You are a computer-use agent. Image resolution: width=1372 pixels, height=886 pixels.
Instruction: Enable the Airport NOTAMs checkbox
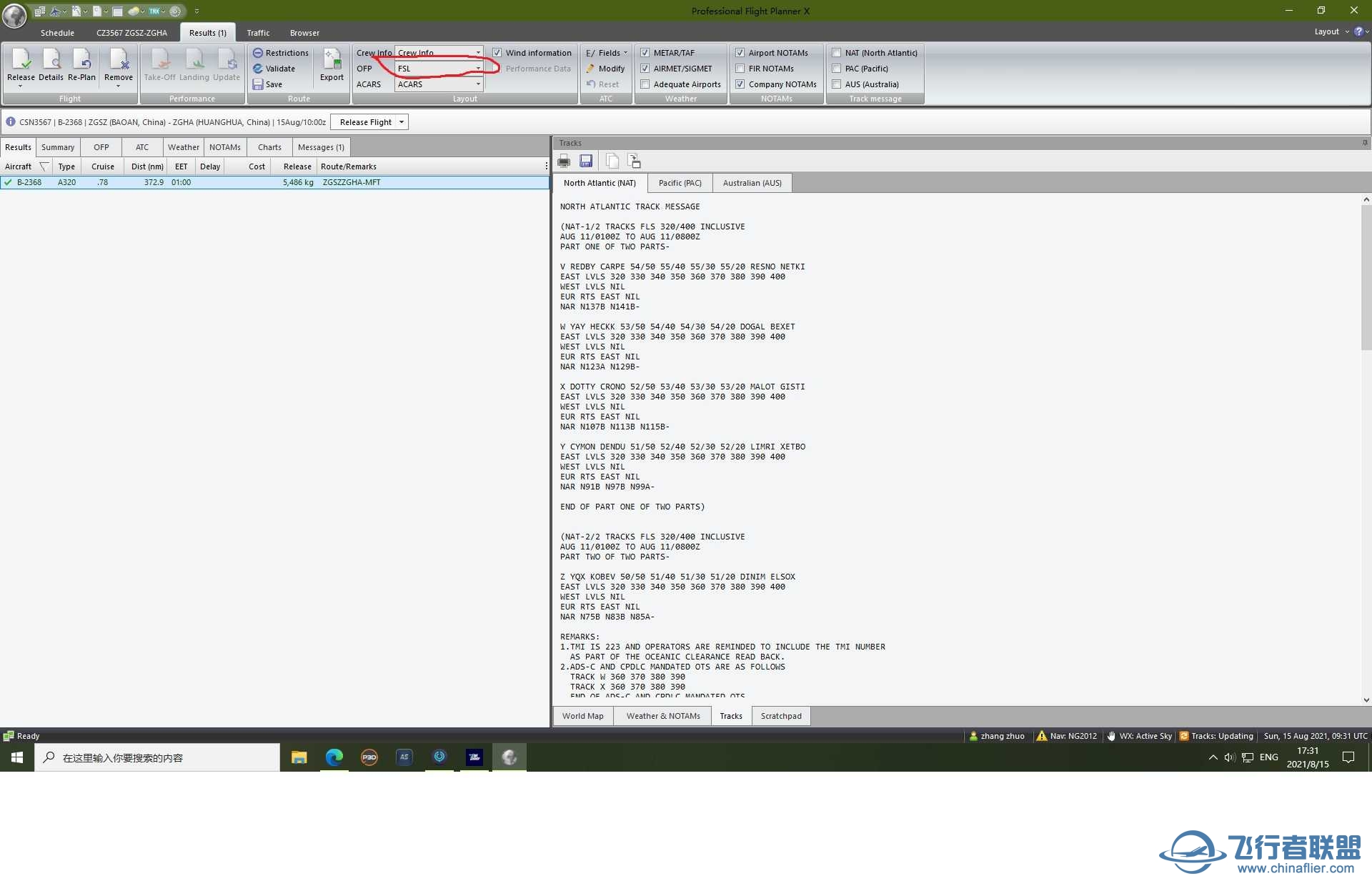(740, 52)
